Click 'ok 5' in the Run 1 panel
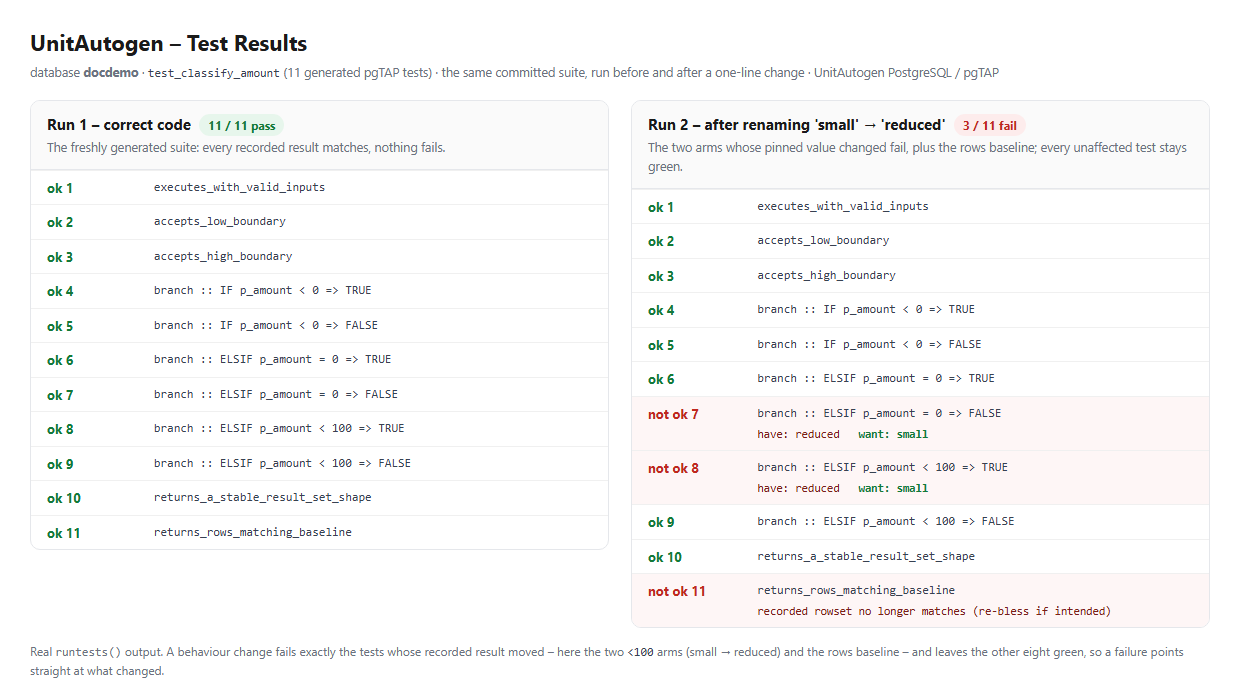The width and height of the screenshot is (1240, 690). click(60, 326)
